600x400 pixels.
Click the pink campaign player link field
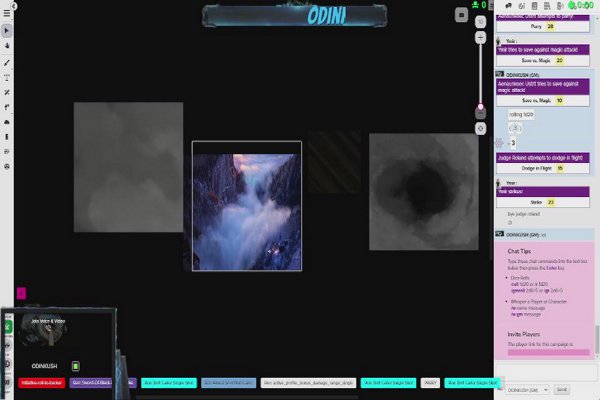548,353
